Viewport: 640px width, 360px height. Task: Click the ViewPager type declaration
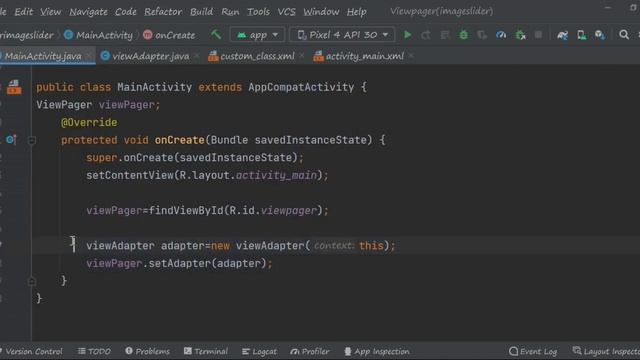click(x=64, y=105)
